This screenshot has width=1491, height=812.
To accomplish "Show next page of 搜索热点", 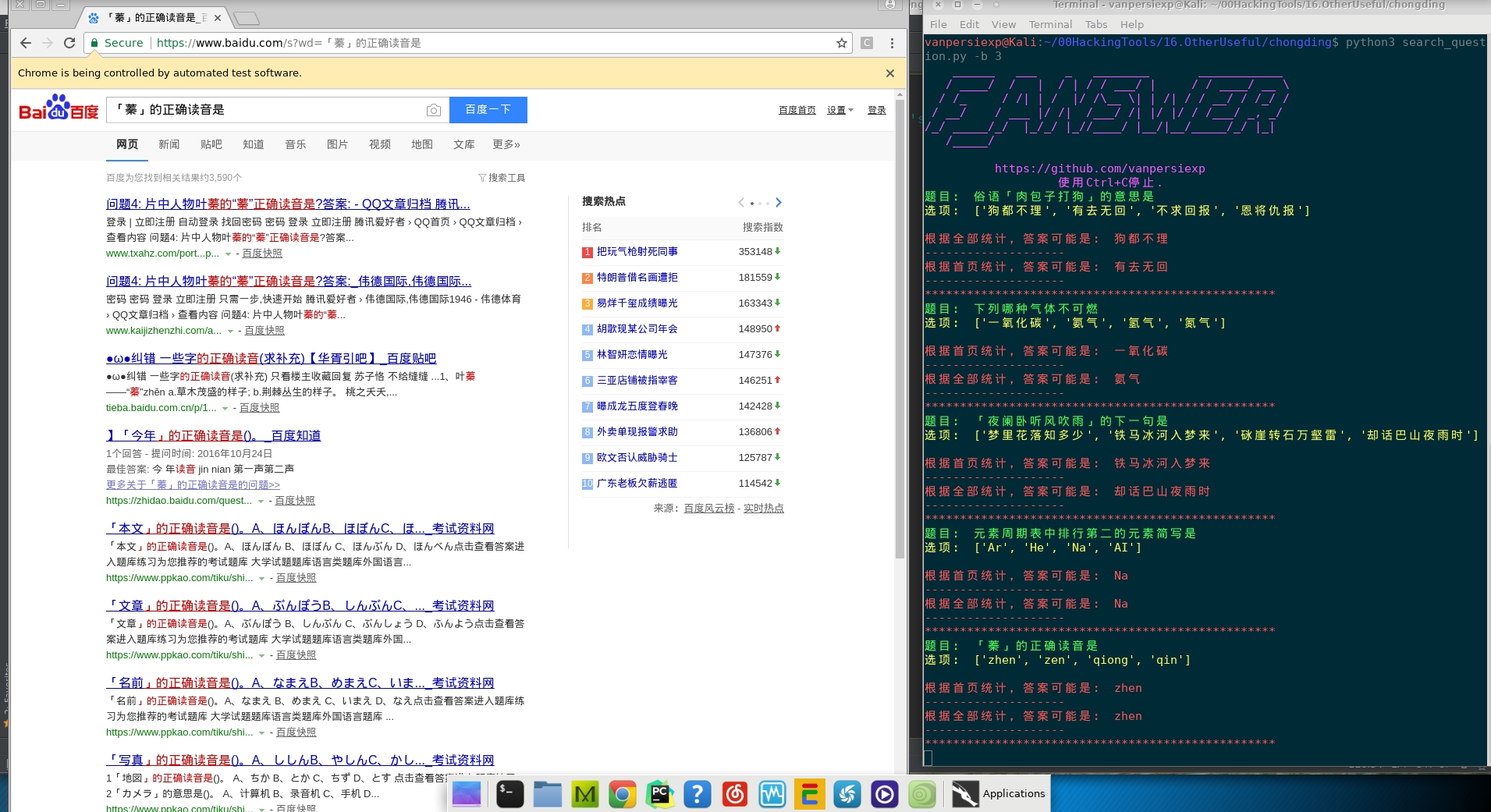I will [x=778, y=203].
